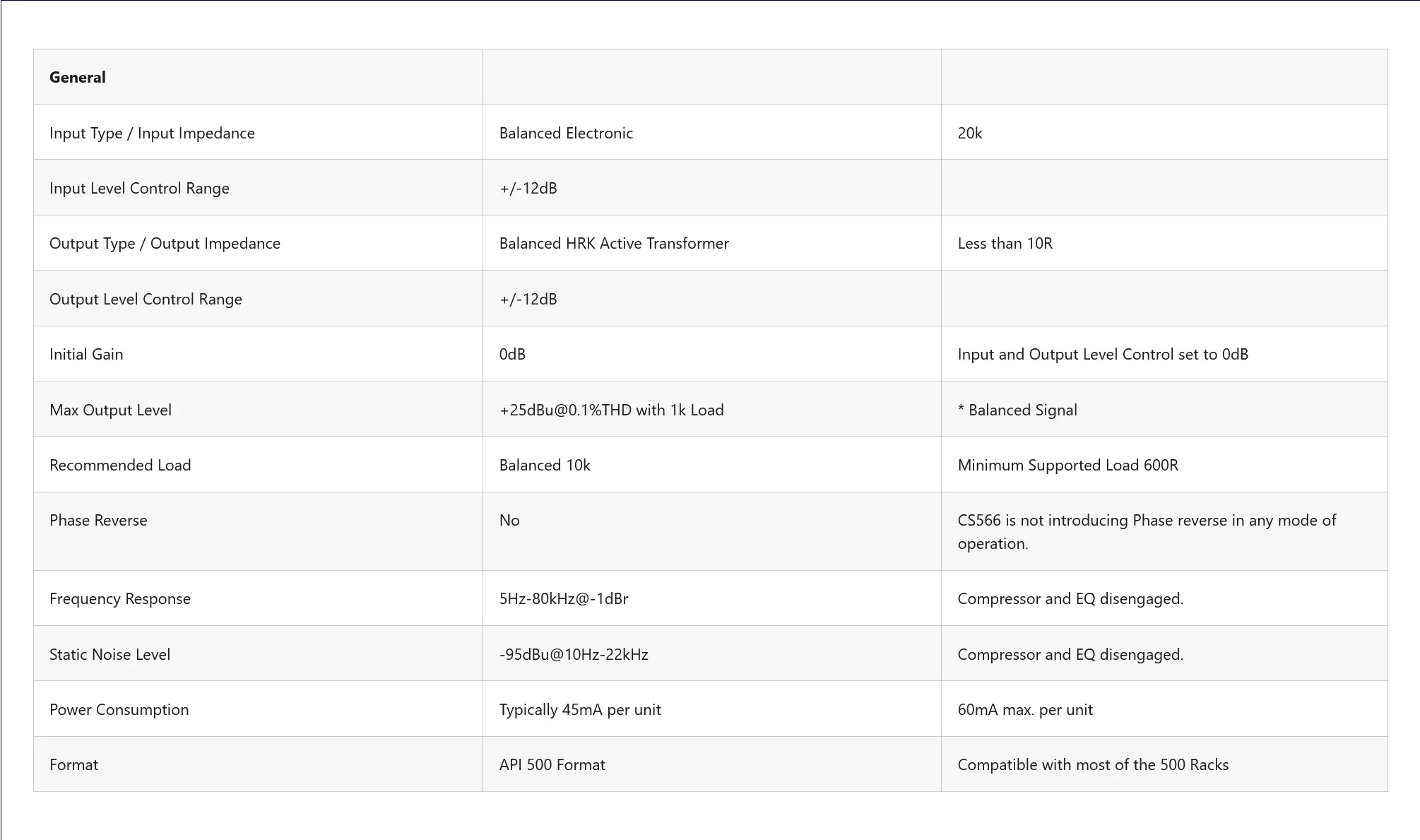The height and width of the screenshot is (840, 1420).
Task: Click the Balanced 10k recommended load value
Action: (545, 465)
